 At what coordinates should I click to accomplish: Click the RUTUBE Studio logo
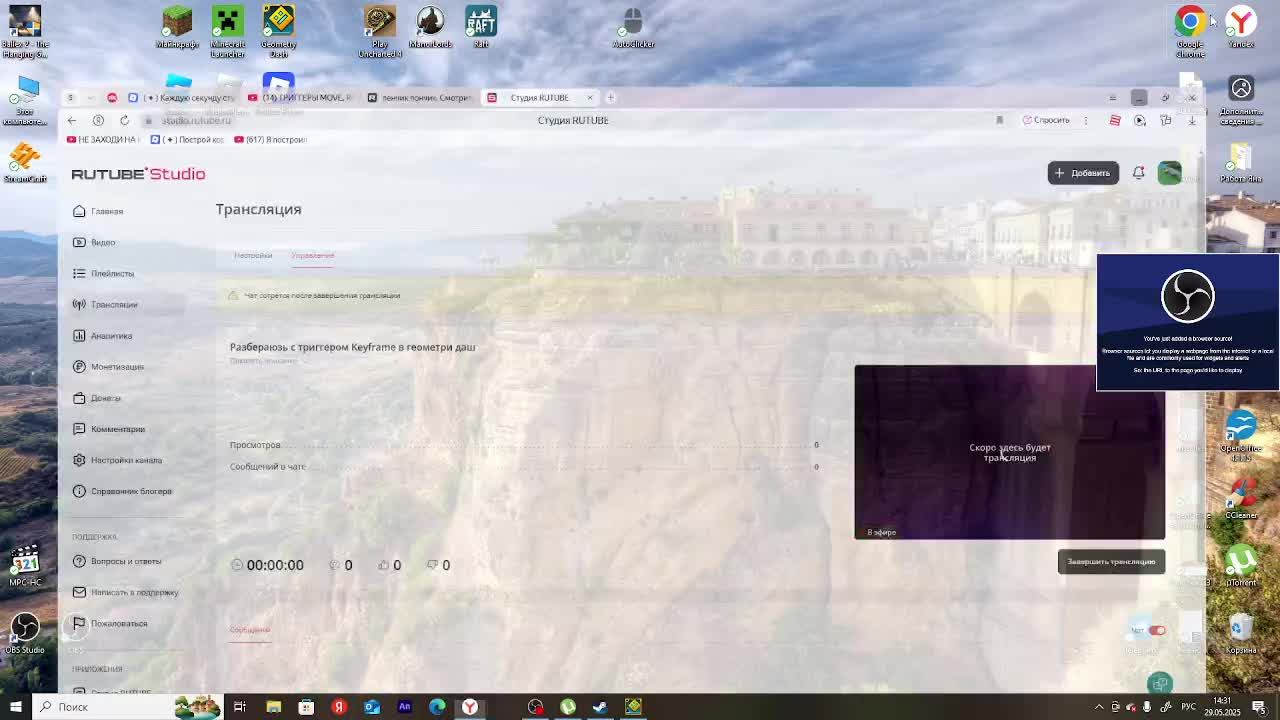click(138, 174)
